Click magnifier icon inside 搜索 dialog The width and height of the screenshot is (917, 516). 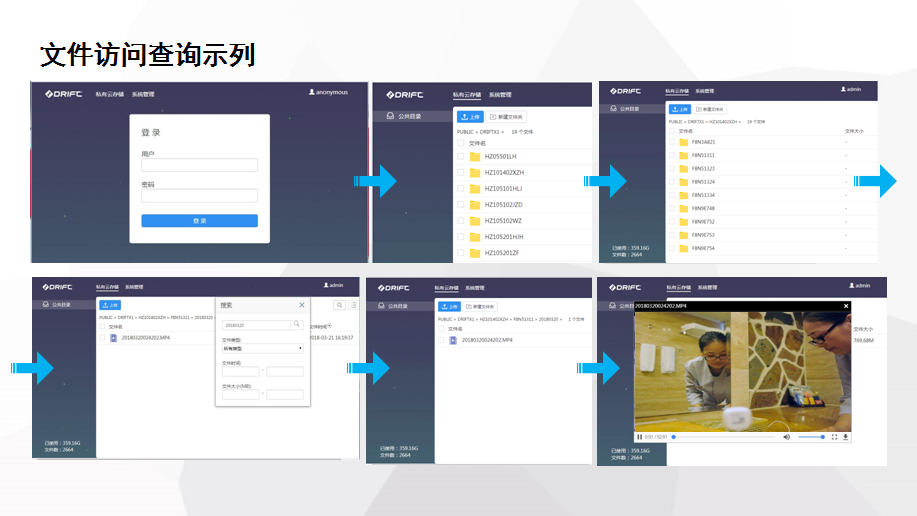297,324
